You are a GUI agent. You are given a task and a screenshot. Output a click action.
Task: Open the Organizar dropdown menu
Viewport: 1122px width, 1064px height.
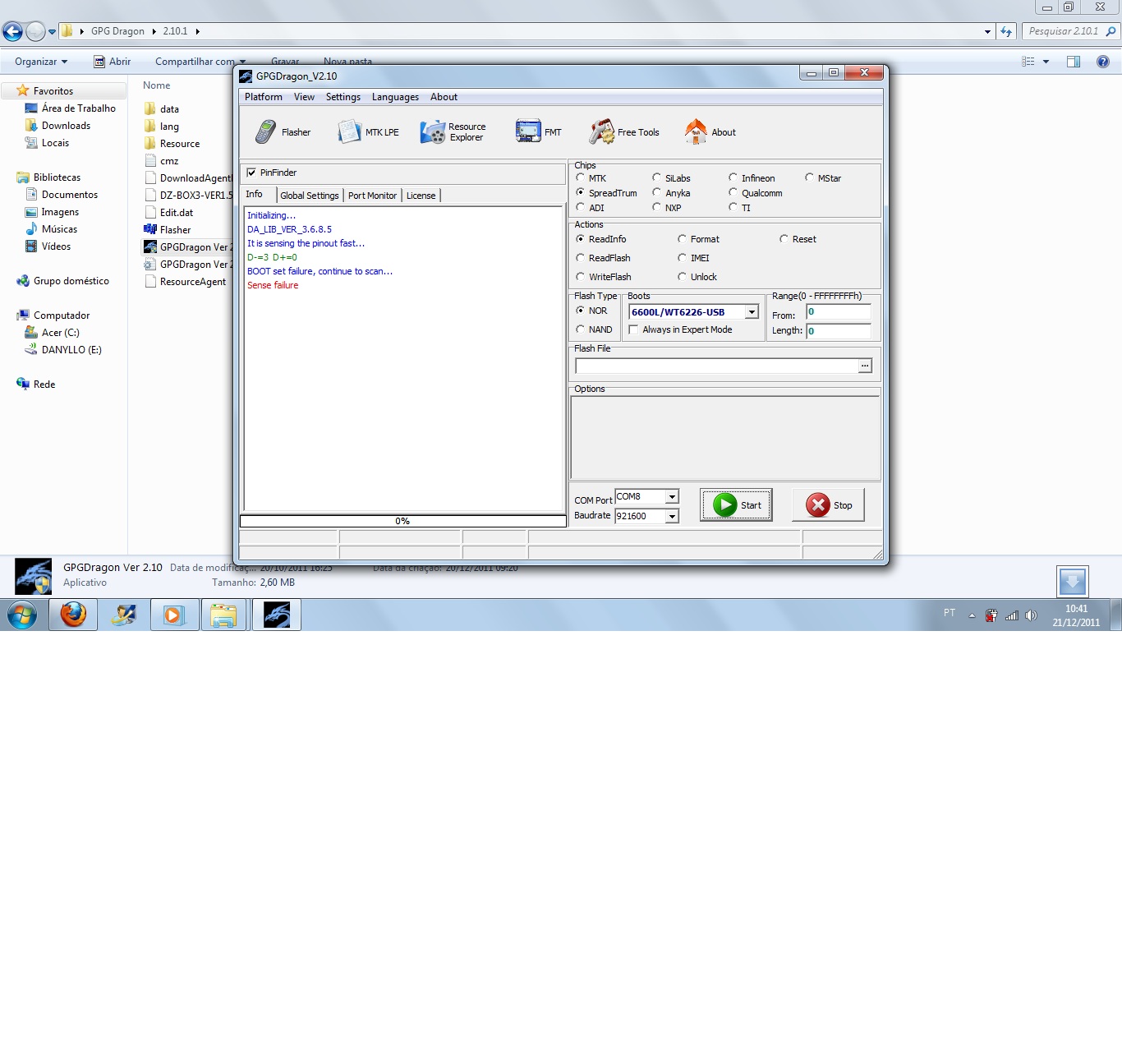click(41, 62)
